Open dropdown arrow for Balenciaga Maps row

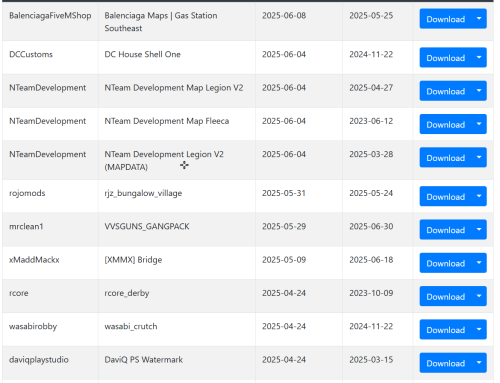click(479, 19)
